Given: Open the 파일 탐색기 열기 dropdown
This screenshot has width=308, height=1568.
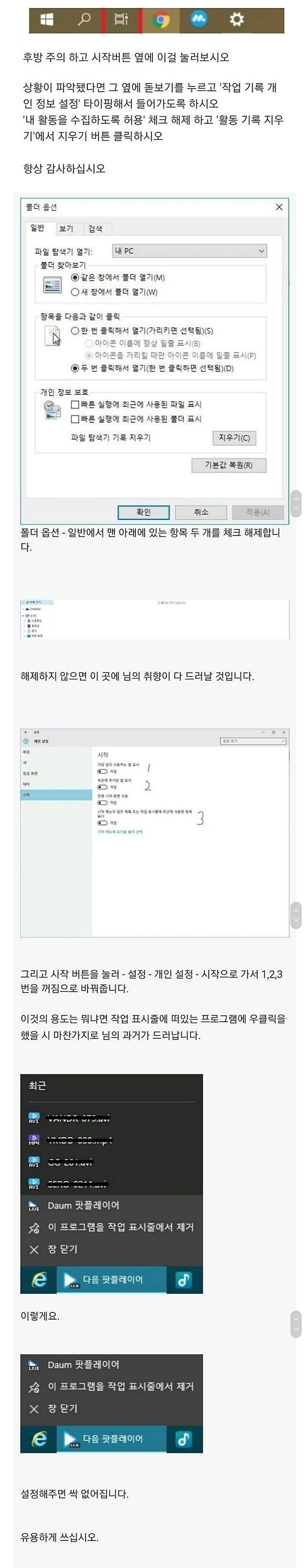Looking at the screenshot, I should click(190, 251).
